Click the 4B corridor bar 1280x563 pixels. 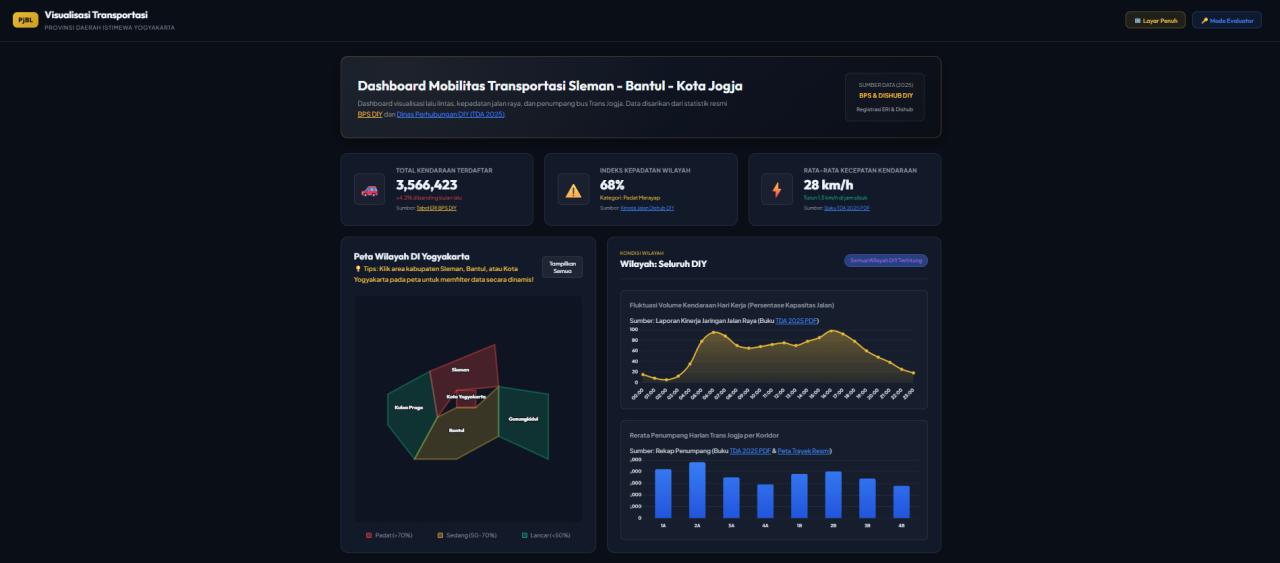(x=901, y=502)
